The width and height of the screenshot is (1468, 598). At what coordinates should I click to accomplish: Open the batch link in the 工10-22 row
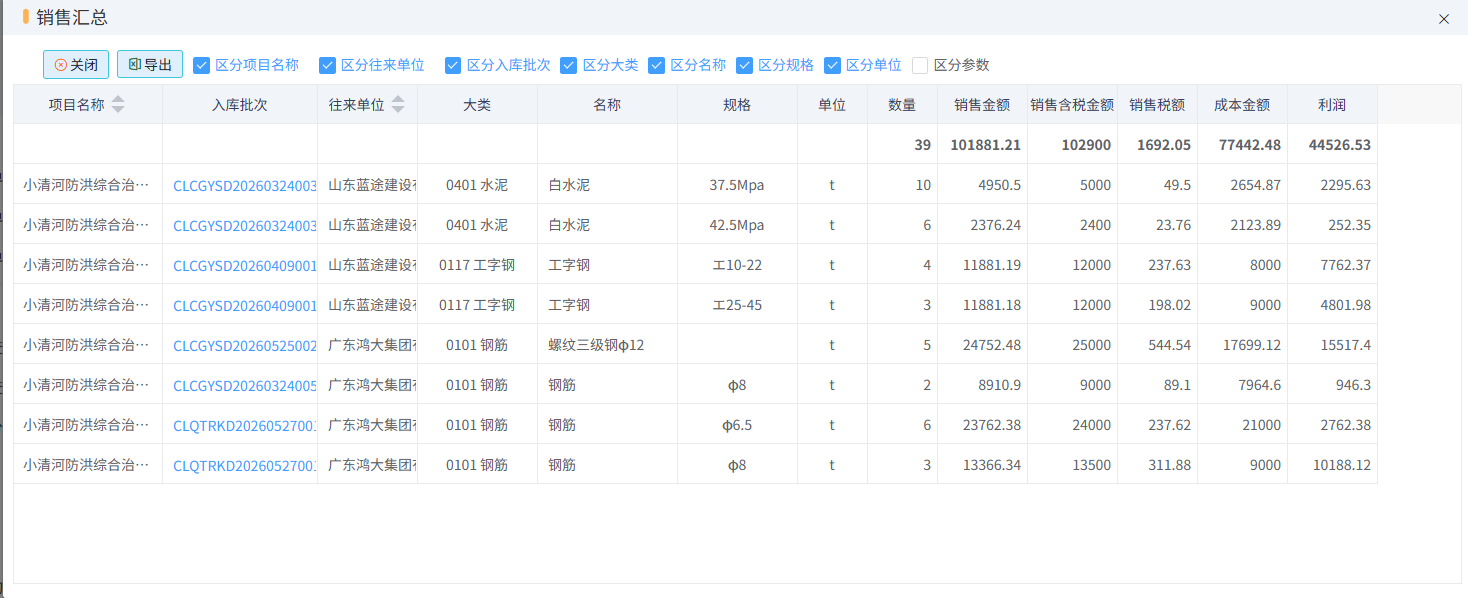point(245,265)
